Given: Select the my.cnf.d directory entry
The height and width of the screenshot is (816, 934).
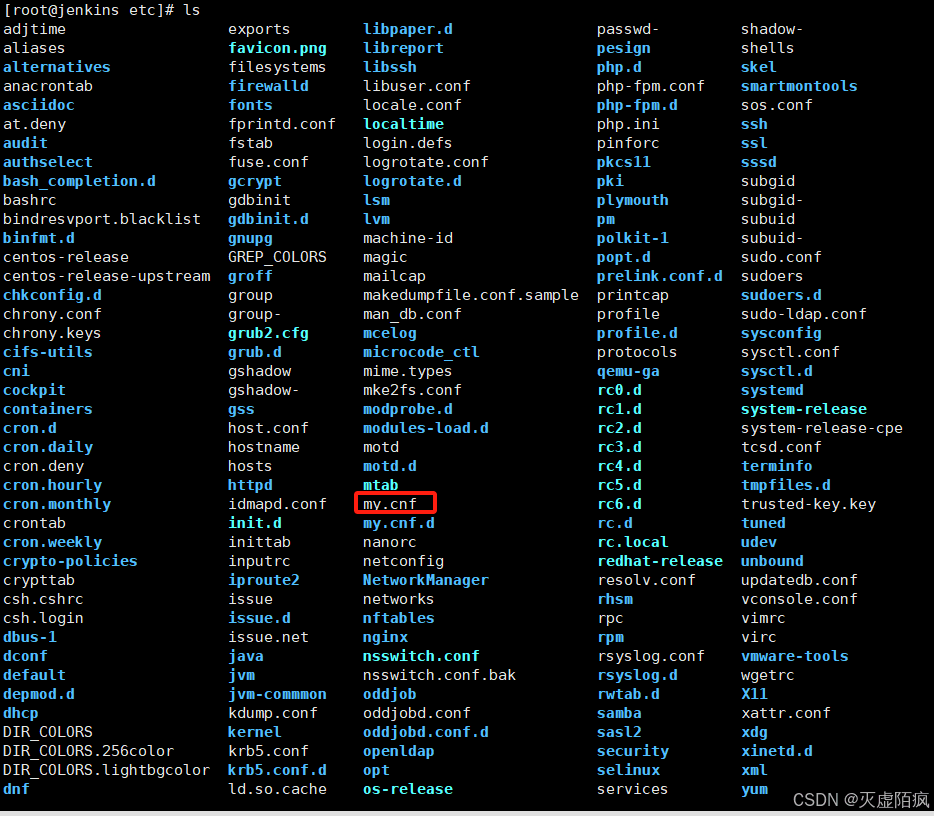Looking at the screenshot, I should 398,523.
